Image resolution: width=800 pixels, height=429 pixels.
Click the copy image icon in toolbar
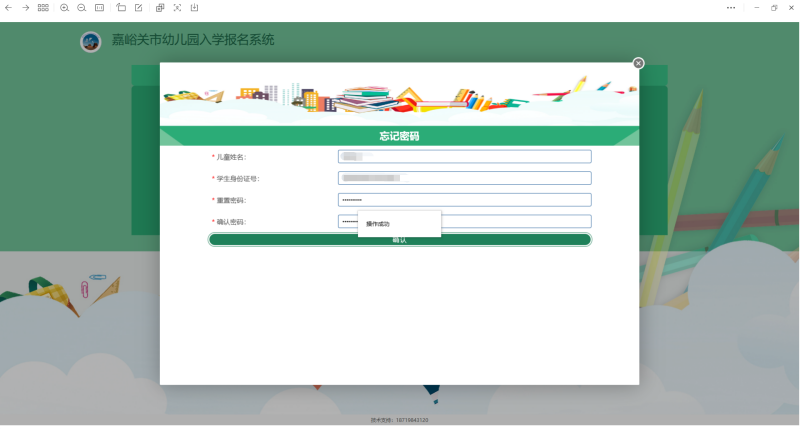click(x=160, y=7)
